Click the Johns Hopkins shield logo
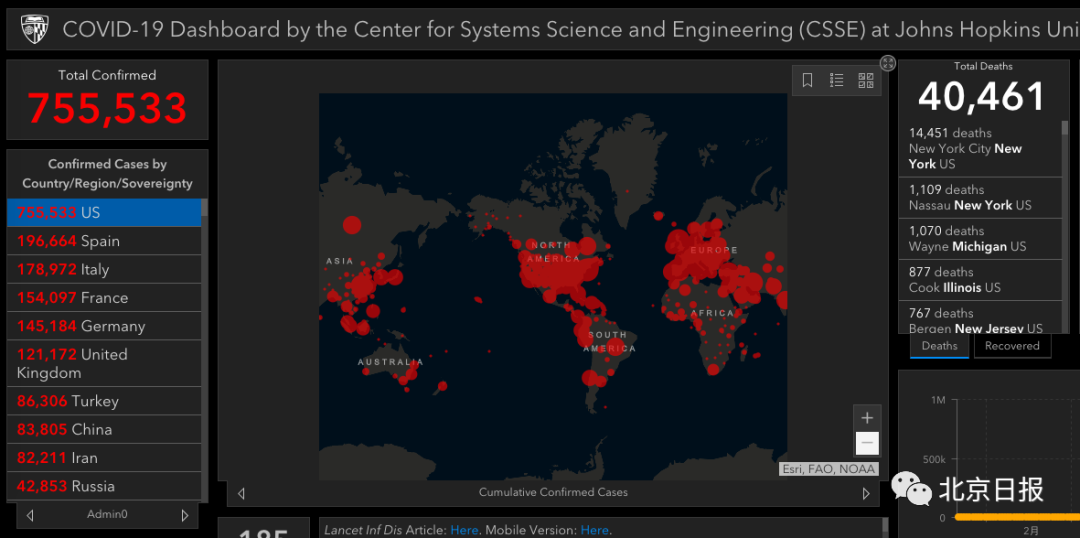 (34, 29)
